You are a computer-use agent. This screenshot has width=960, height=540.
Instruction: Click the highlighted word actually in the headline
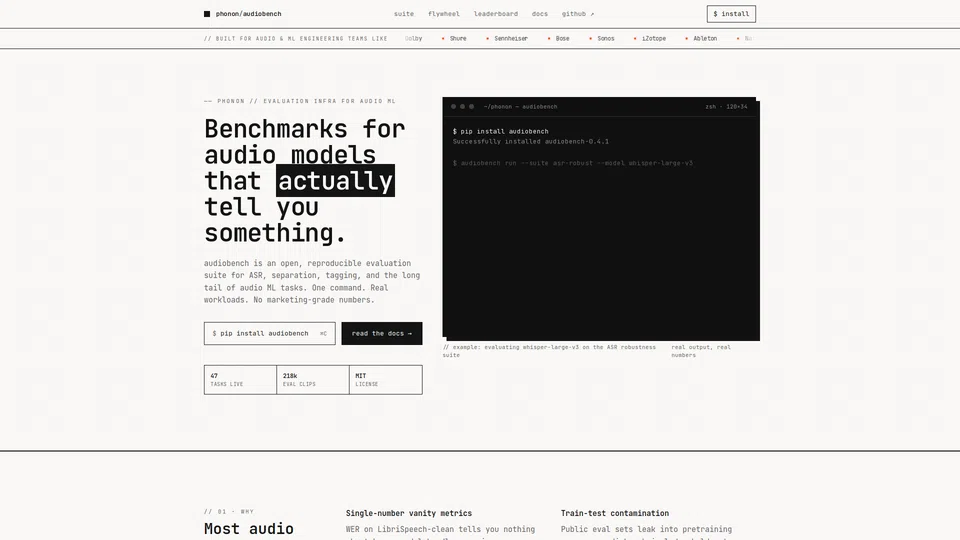(x=336, y=181)
